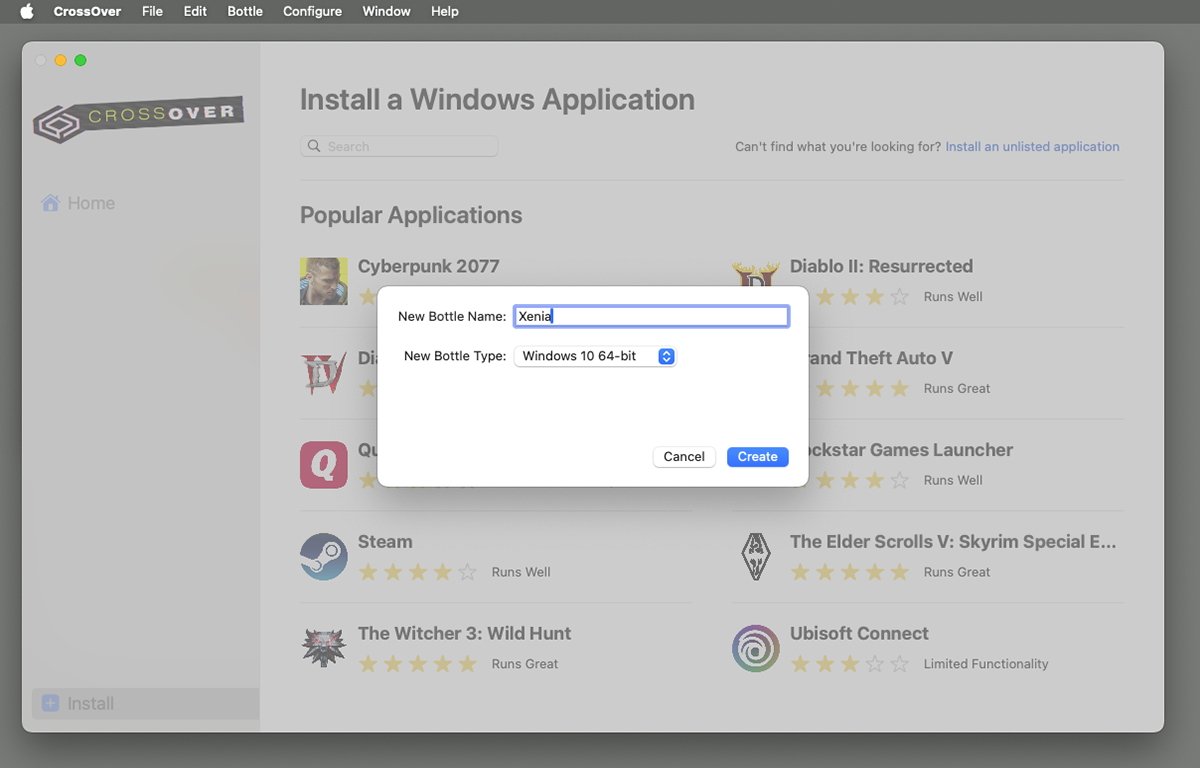Select the Skyrim dragon emblem icon
The height and width of the screenshot is (768, 1200).
[x=756, y=557]
